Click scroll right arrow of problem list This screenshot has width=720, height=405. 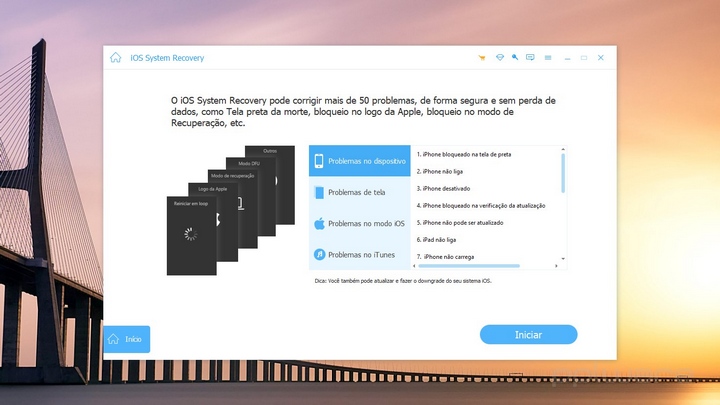click(557, 266)
